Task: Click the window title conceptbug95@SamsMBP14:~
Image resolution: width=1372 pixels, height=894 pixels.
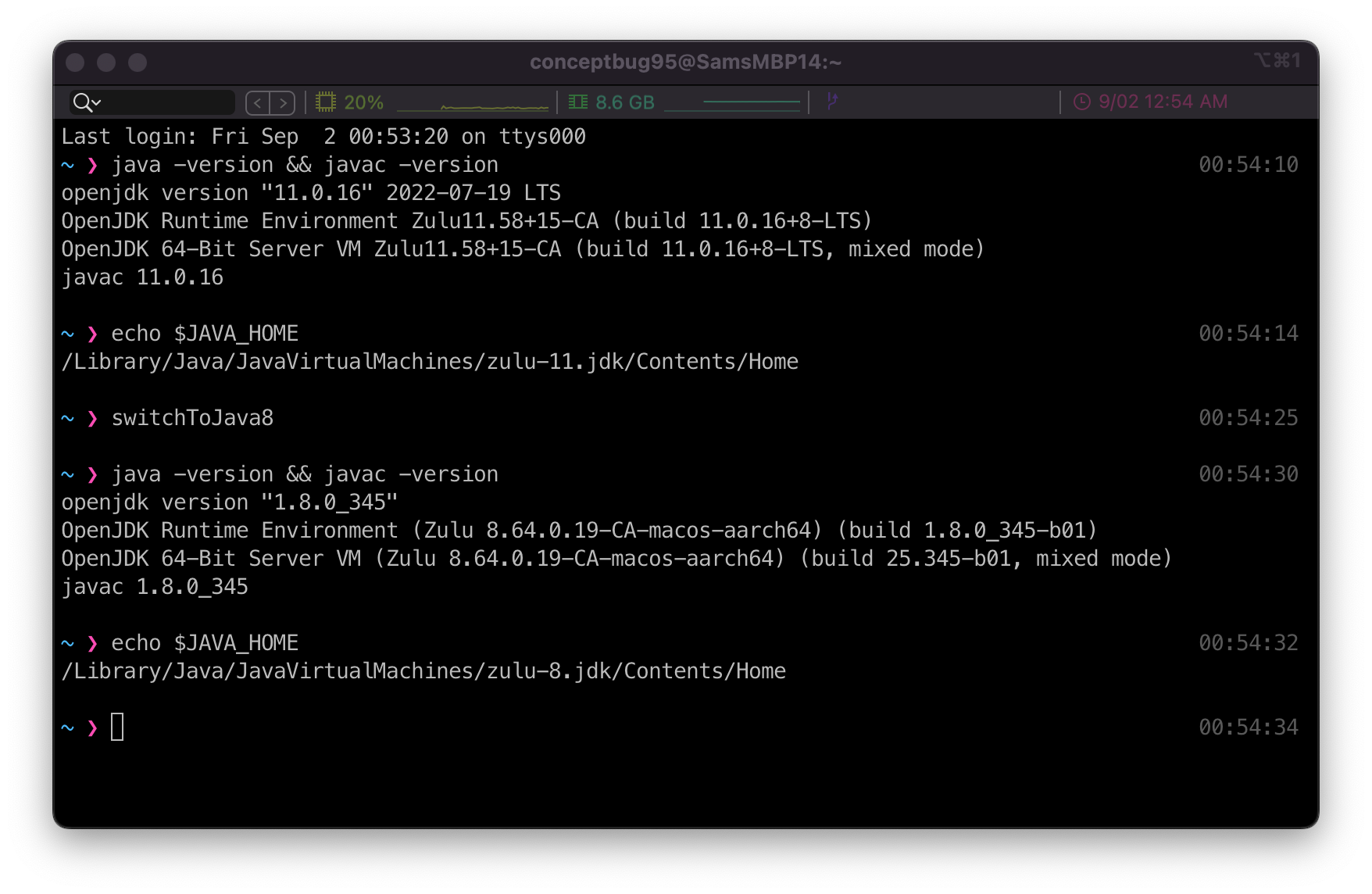Action: tap(686, 62)
